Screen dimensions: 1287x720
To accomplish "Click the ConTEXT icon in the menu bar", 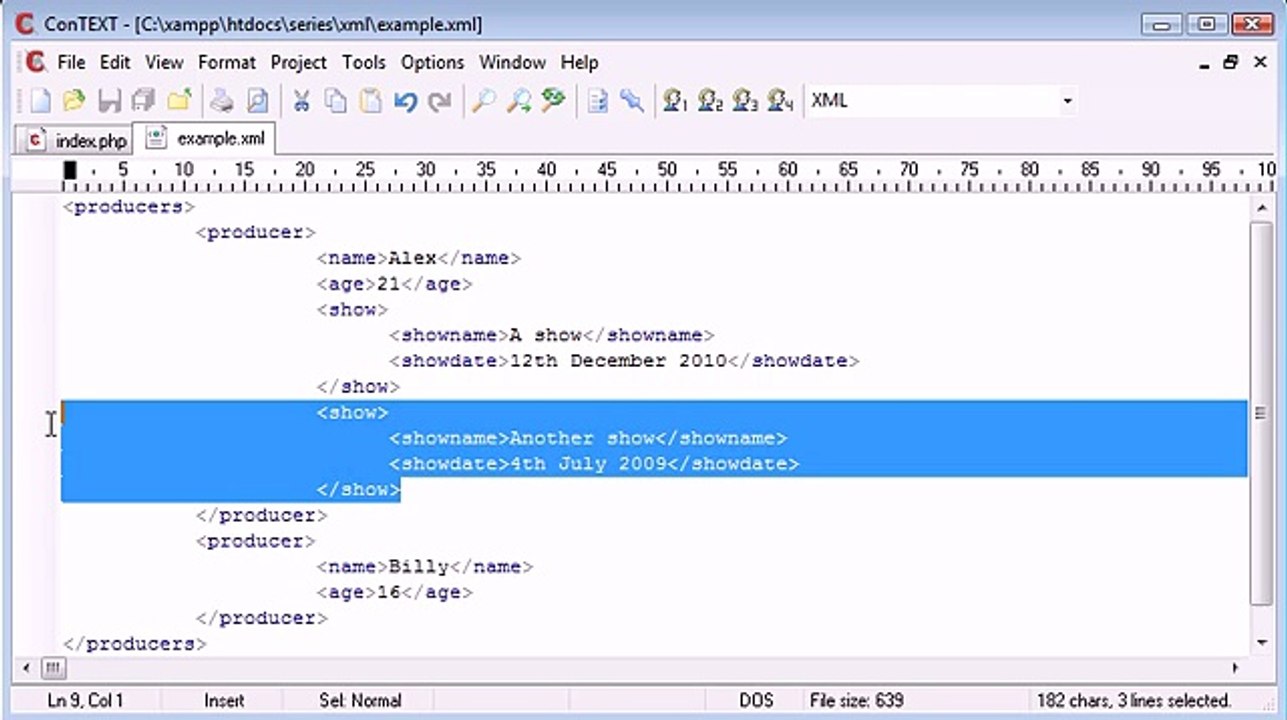I will (36, 62).
